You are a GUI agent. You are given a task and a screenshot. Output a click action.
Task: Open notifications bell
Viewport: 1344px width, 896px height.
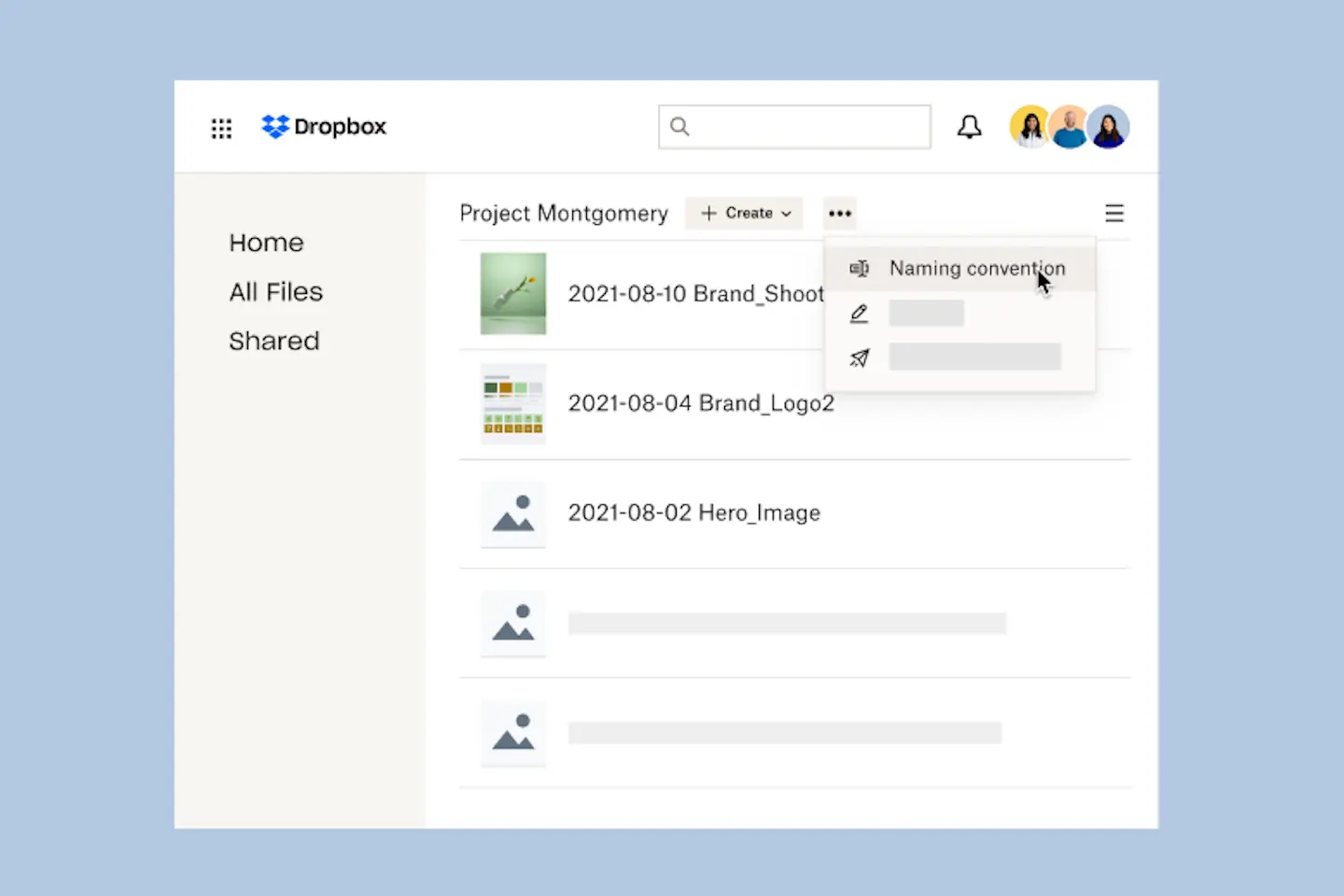coord(969,127)
